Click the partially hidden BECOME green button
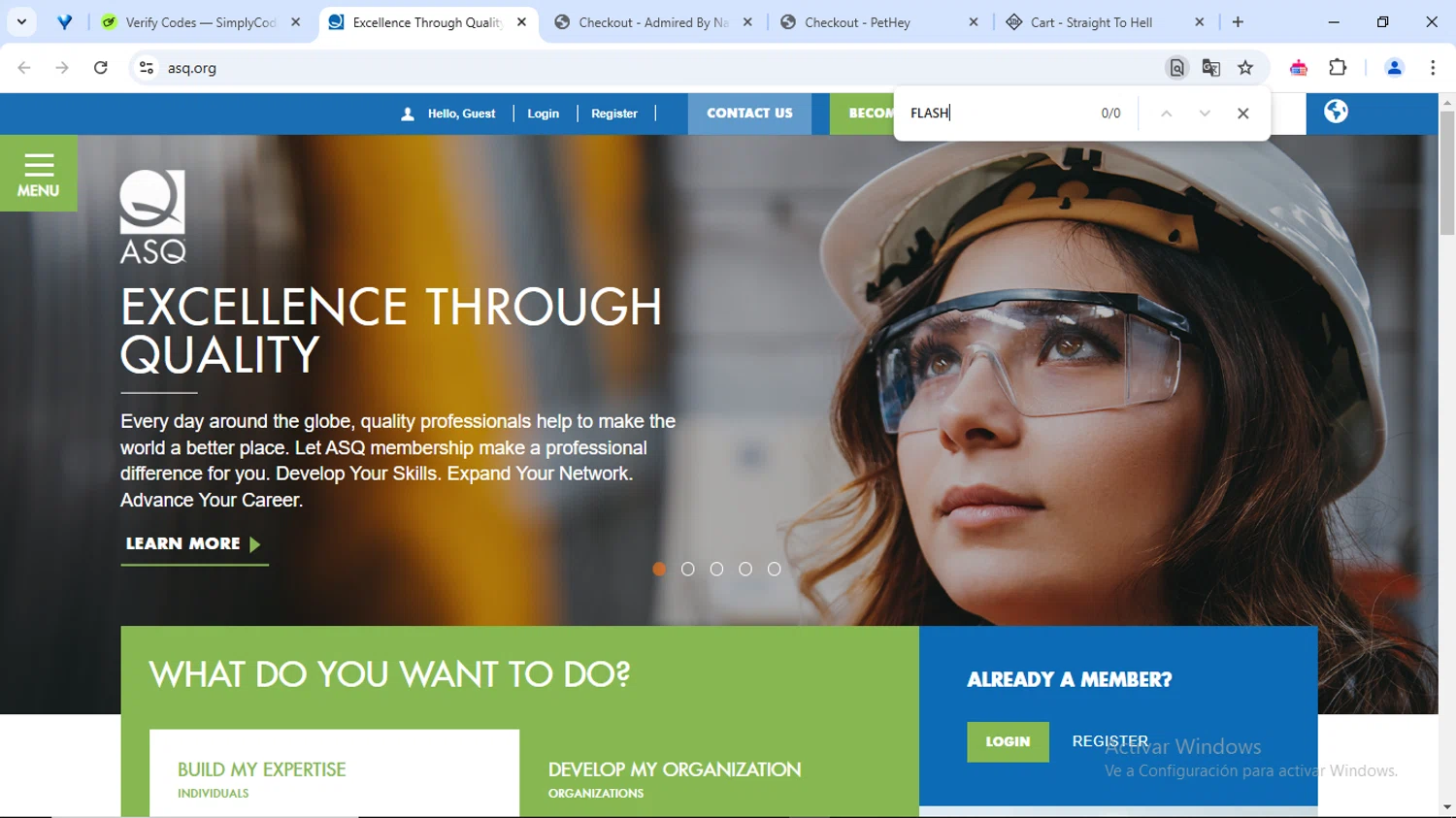The image size is (1456, 818). pos(862,114)
